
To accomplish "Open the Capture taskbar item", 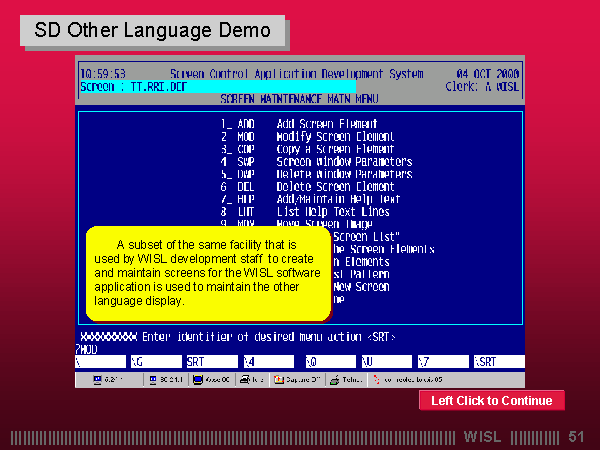I will [x=300, y=380].
